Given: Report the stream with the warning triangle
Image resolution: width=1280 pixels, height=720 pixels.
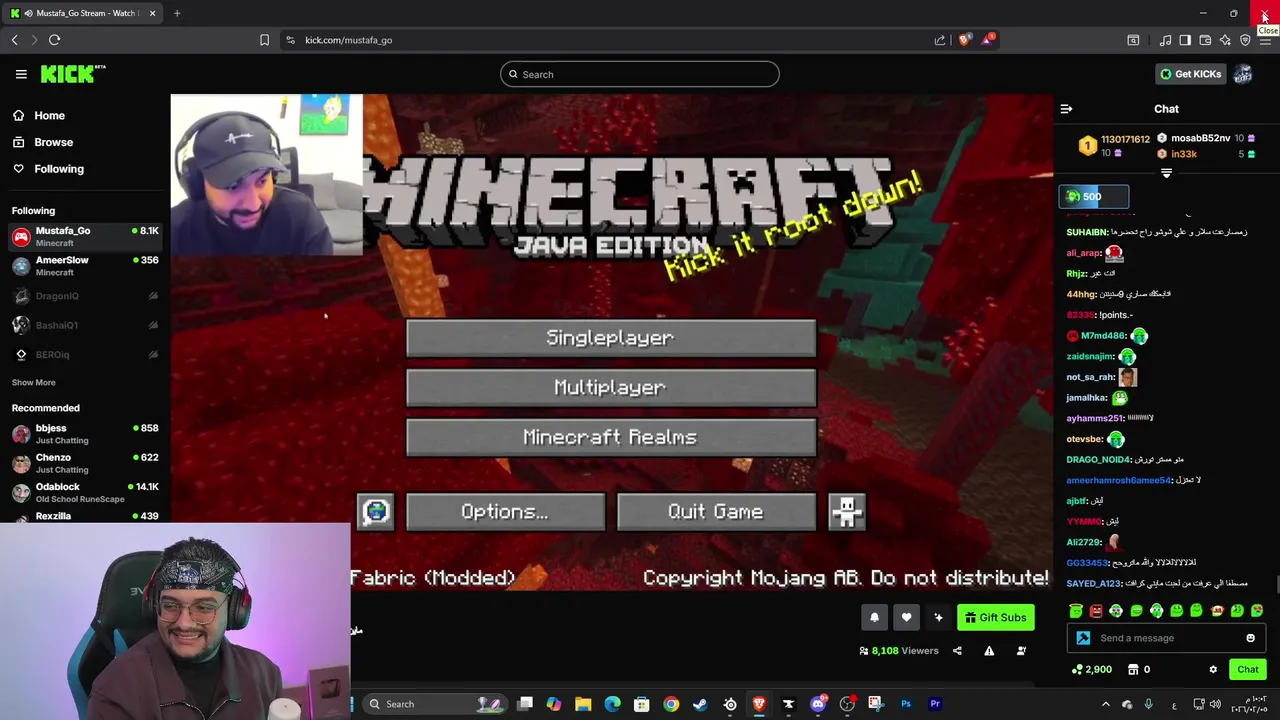Looking at the screenshot, I should click(x=989, y=651).
